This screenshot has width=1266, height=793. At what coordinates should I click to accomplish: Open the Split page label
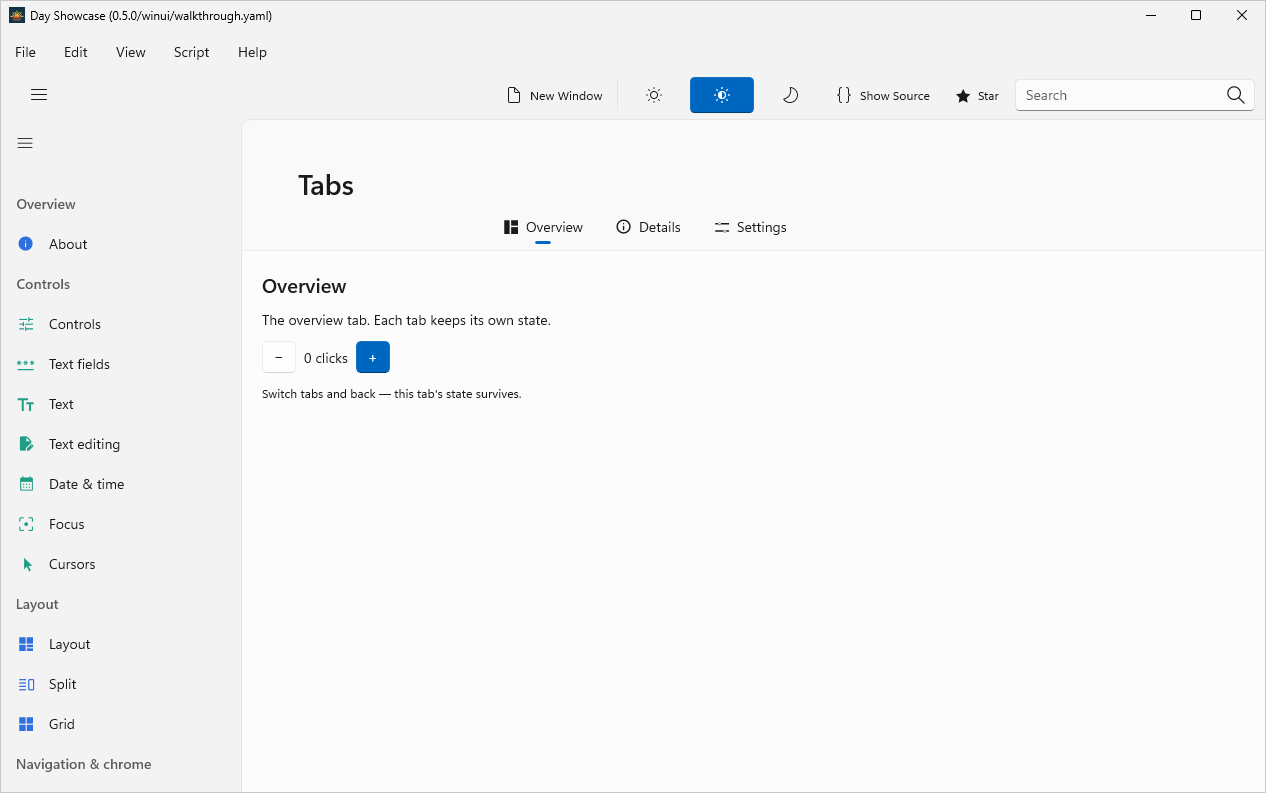[x=63, y=684]
